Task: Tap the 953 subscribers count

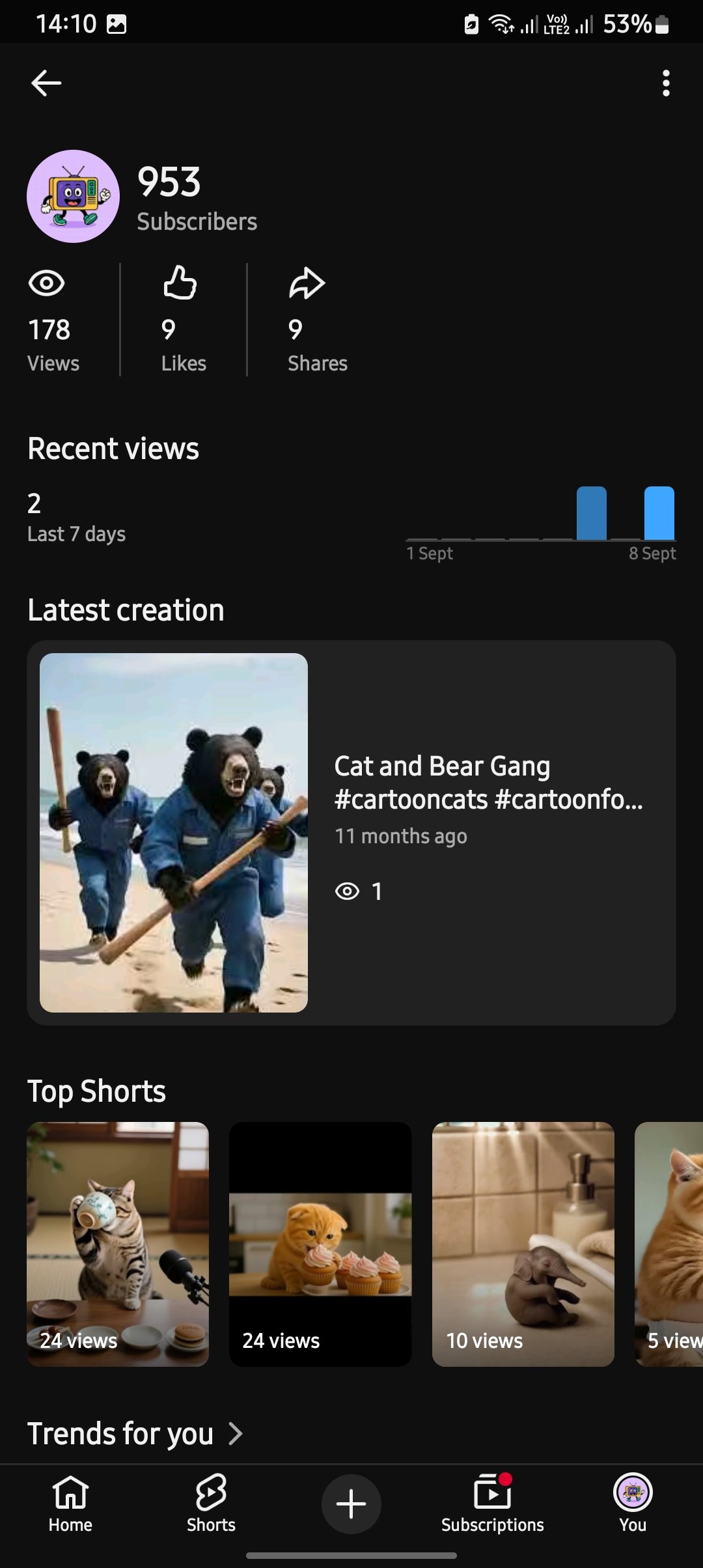Action: coord(169,182)
